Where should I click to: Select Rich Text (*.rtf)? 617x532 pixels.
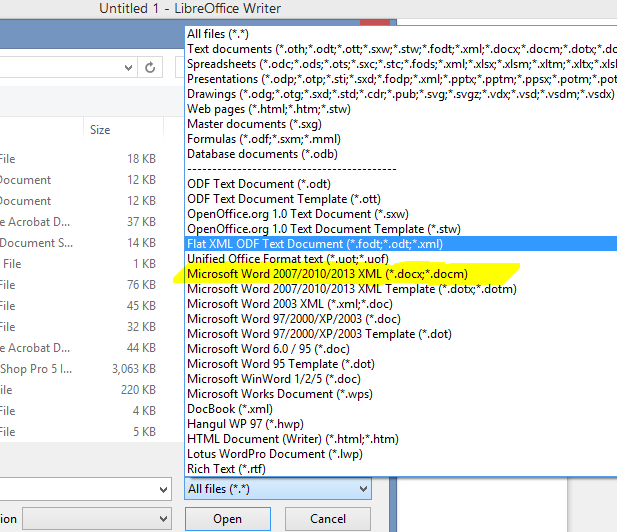pos(401,468)
